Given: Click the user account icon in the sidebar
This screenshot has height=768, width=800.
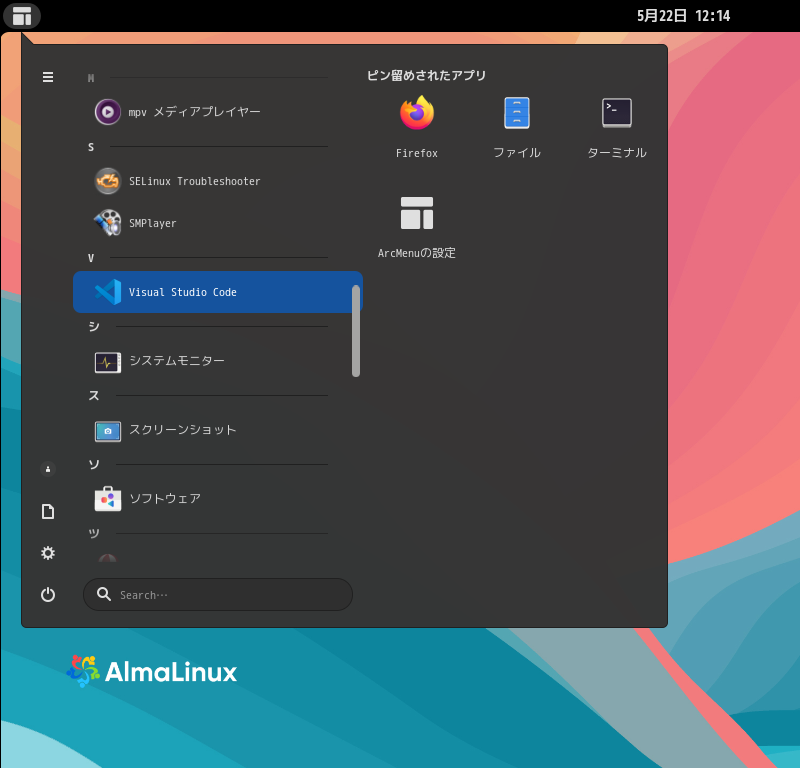Looking at the screenshot, I should point(48,469).
